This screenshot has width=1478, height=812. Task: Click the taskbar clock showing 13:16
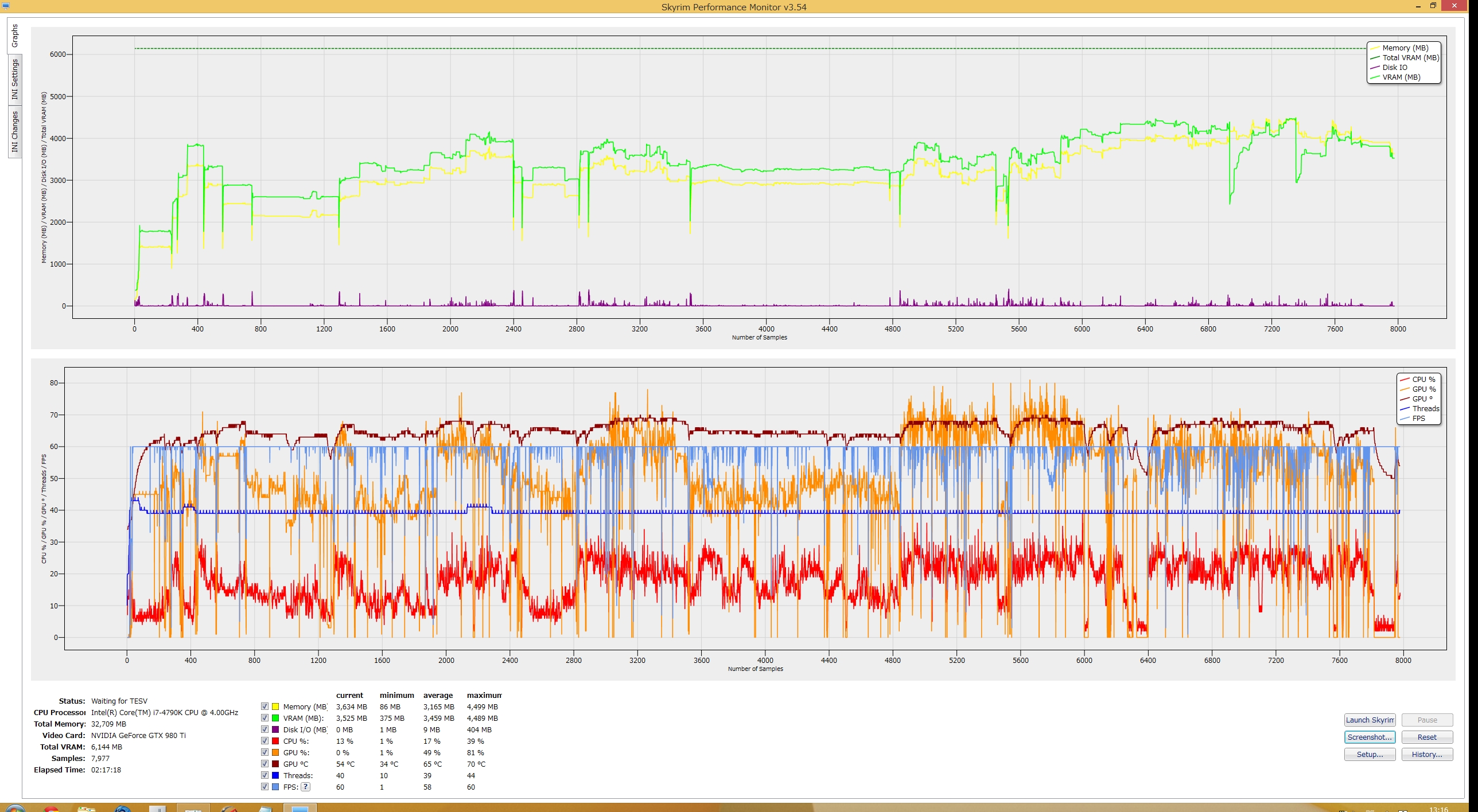click(1439, 809)
